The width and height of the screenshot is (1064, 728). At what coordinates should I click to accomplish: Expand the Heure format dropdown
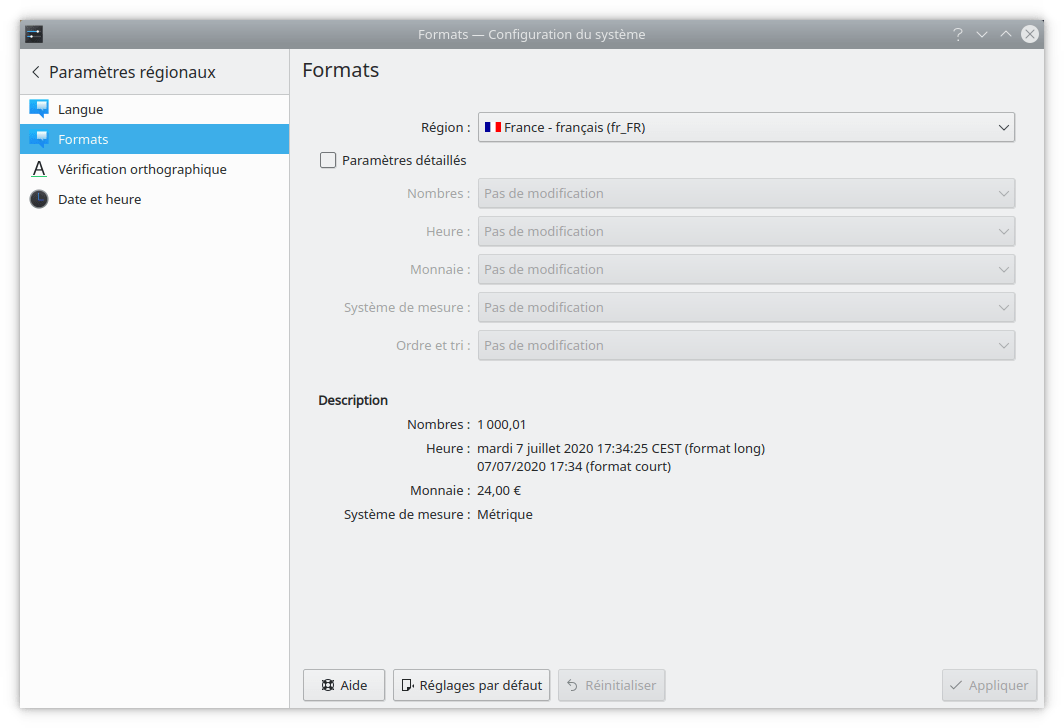746,231
